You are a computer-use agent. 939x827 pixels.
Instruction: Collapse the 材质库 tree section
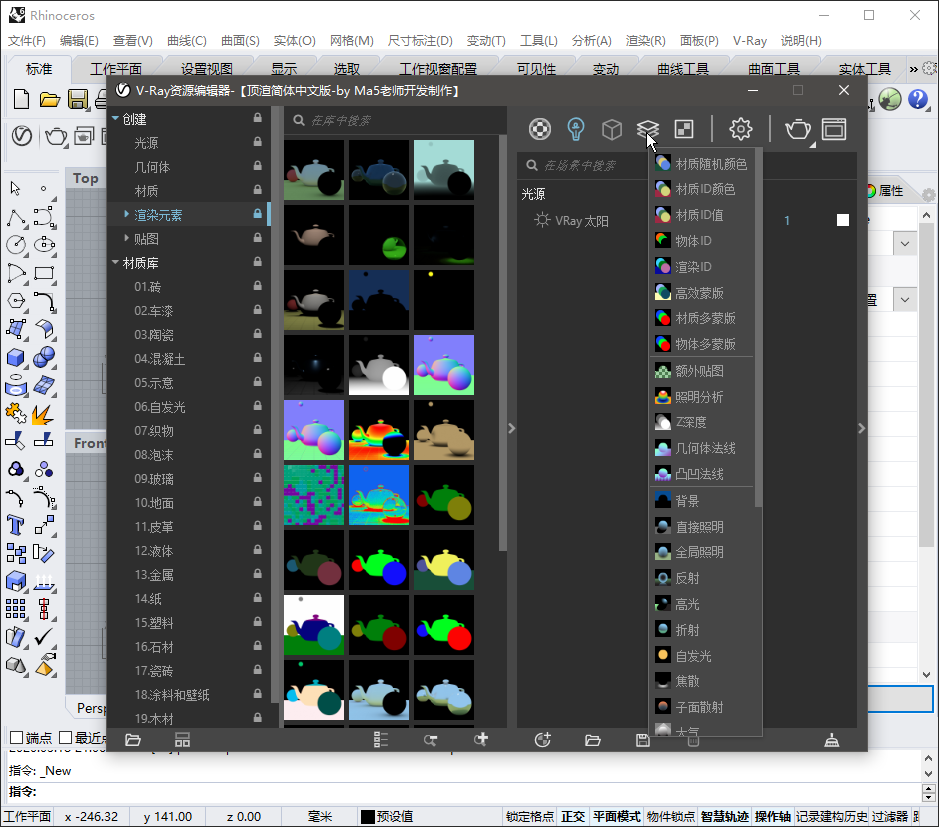[x=115, y=262]
